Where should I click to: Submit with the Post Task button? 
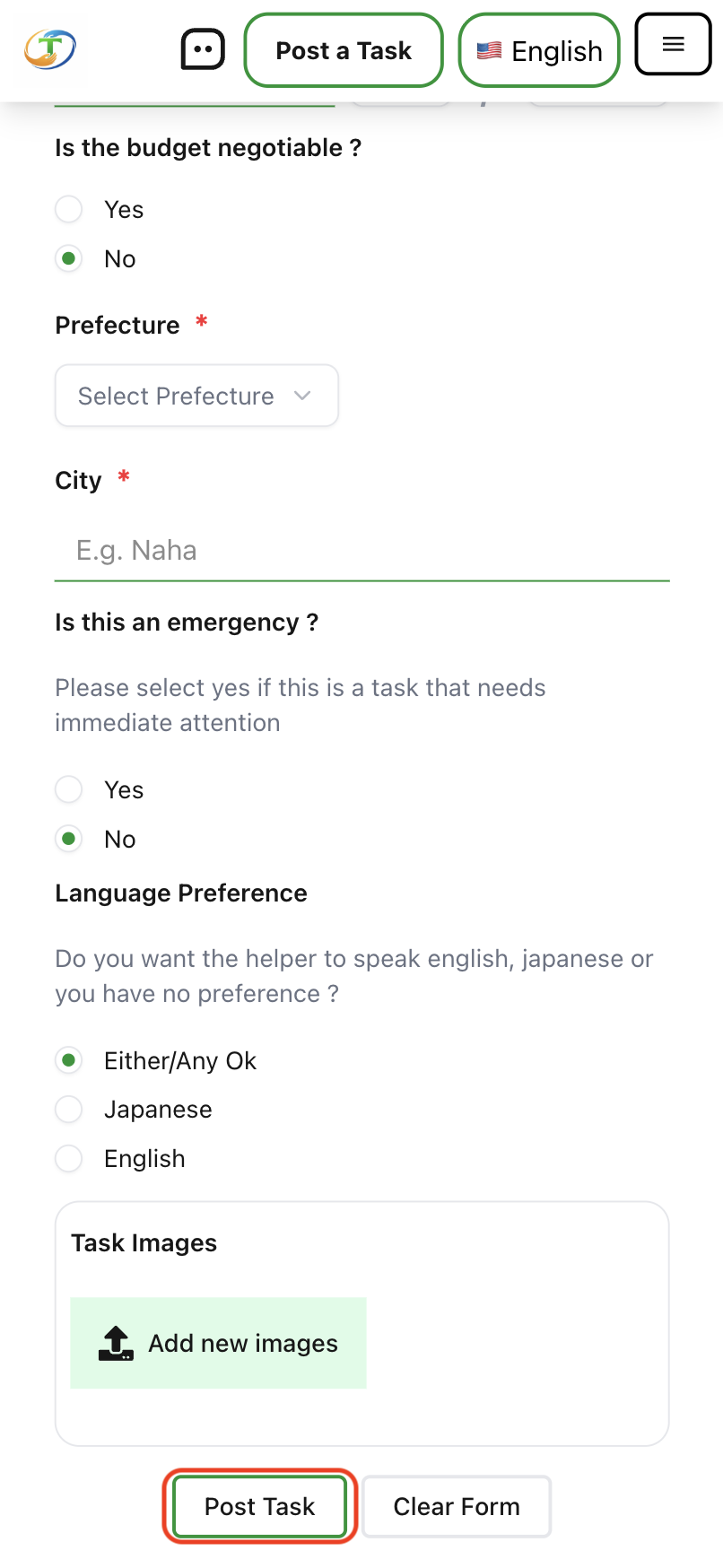(260, 1507)
